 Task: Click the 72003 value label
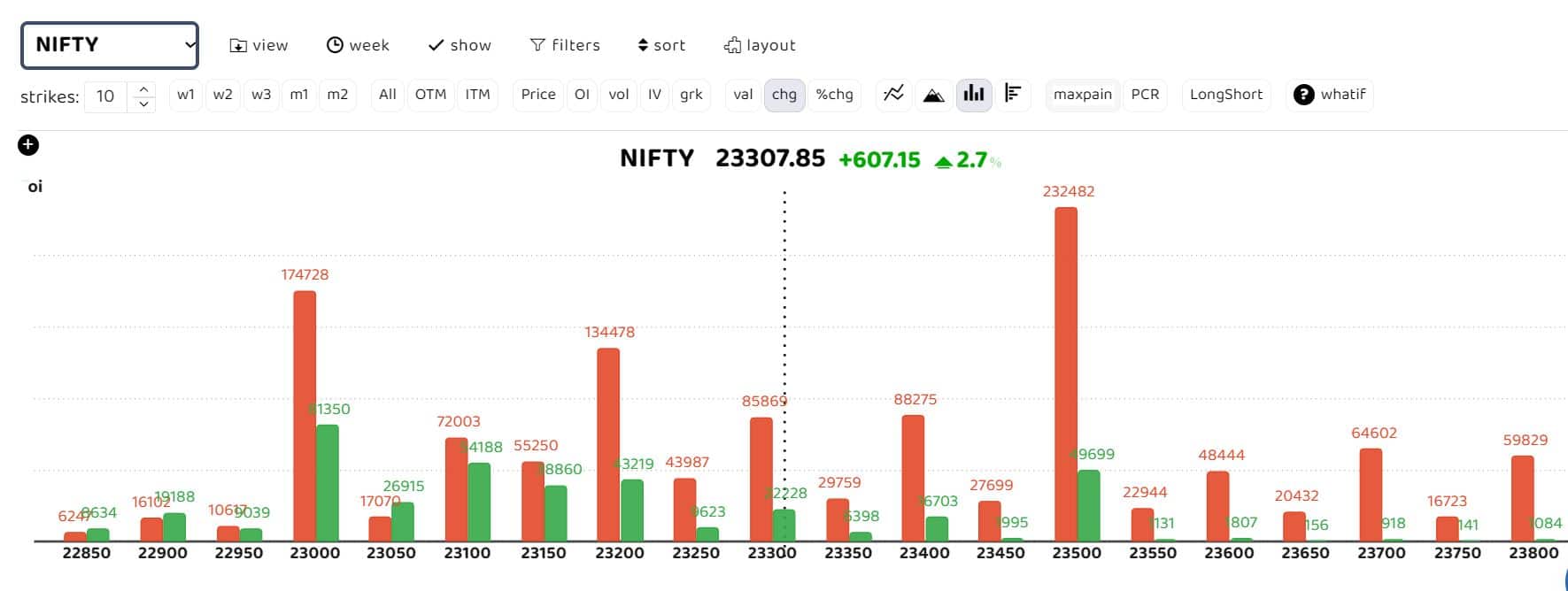tap(459, 421)
